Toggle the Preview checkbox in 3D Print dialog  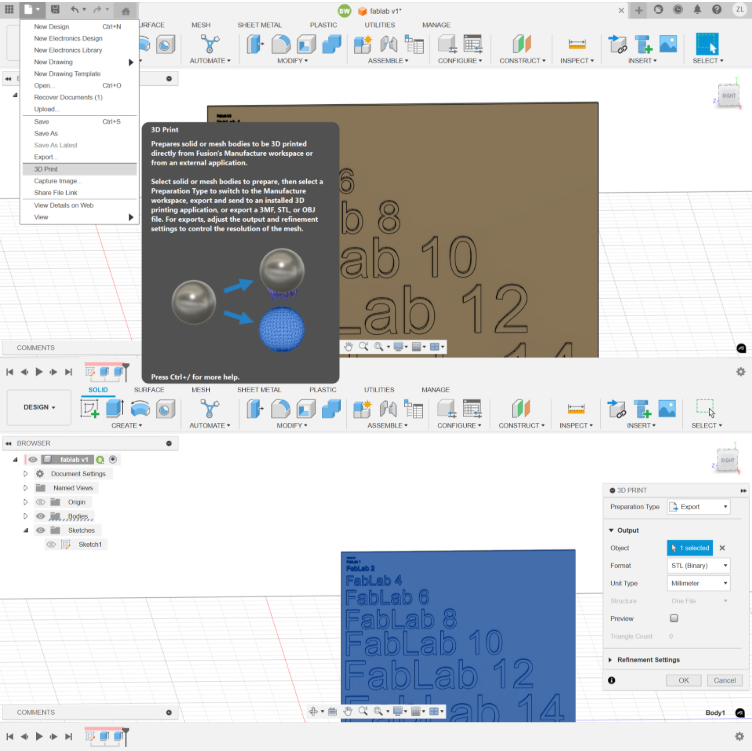(x=674, y=618)
